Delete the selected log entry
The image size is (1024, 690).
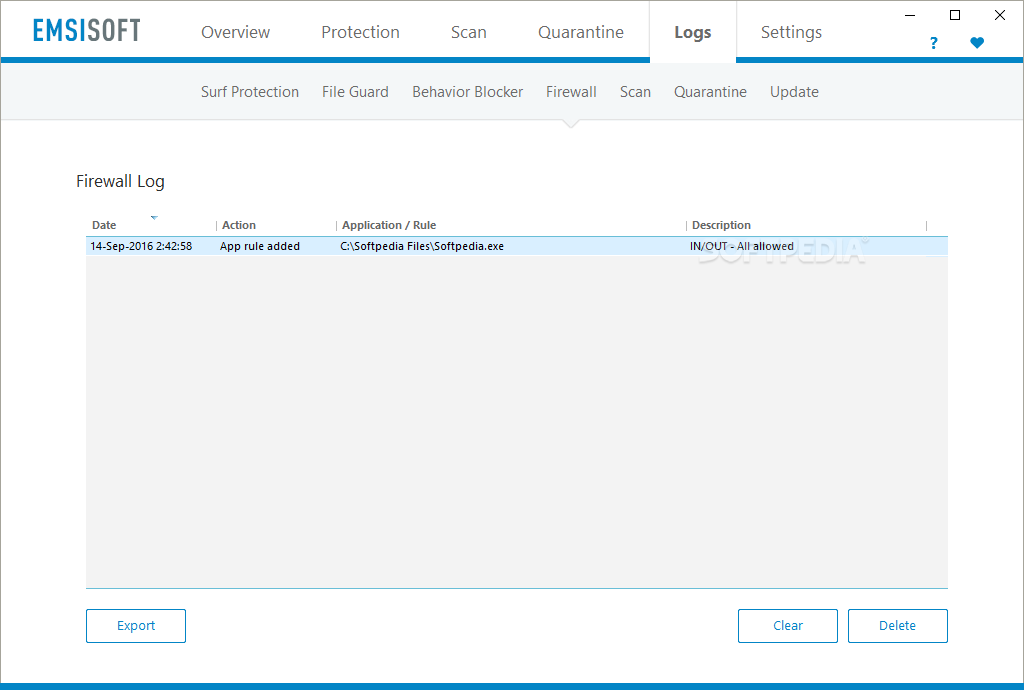[897, 625]
